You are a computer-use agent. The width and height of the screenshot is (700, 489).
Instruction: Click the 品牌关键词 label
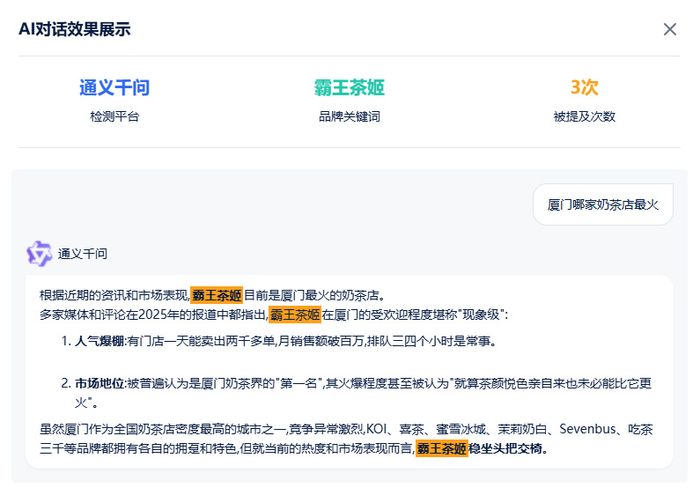tap(349, 117)
